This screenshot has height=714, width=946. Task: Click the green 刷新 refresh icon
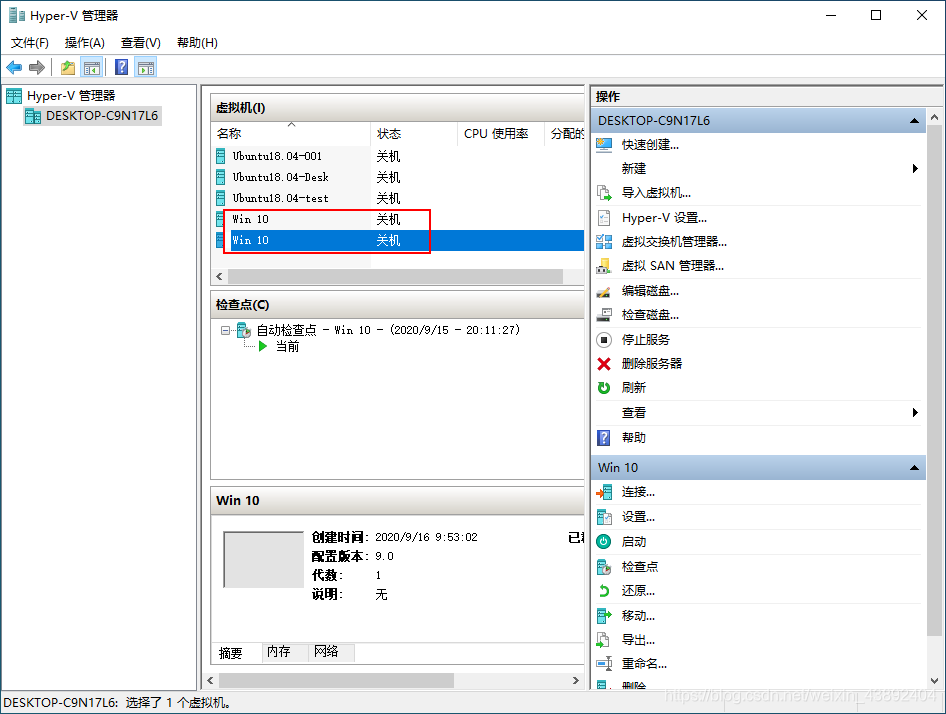(x=604, y=387)
